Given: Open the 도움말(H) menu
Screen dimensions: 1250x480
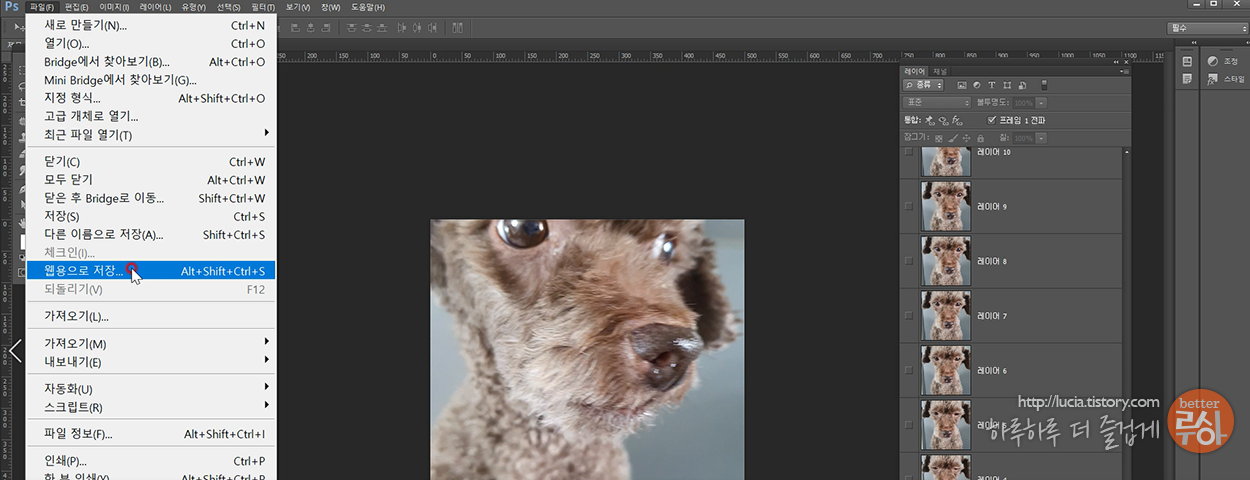Looking at the screenshot, I should click(367, 7).
